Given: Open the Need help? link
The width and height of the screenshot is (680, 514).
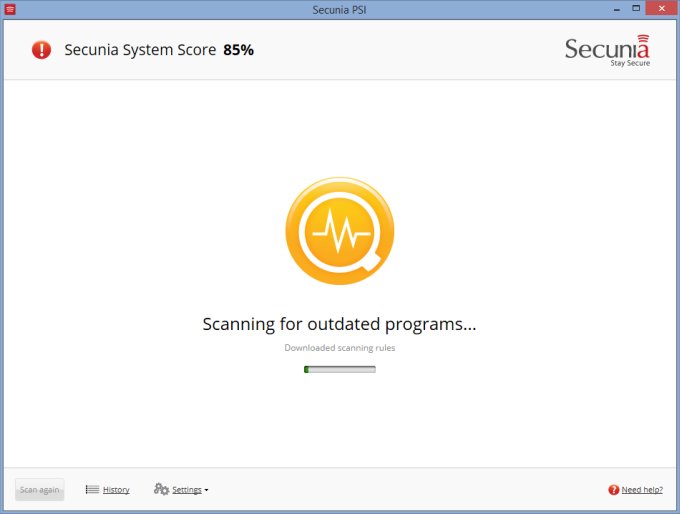Looking at the screenshot, I should [642, 490].
